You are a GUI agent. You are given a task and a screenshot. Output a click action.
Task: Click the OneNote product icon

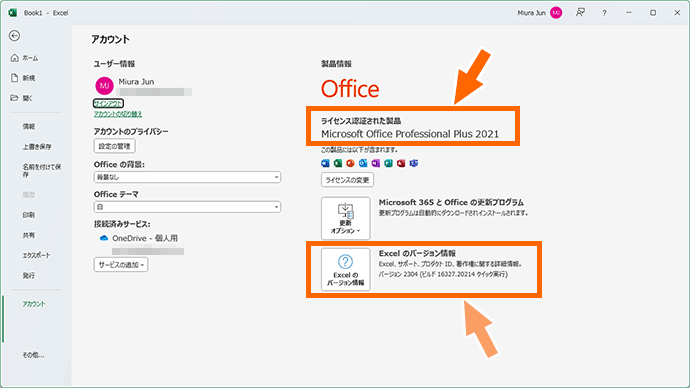[x=376, y=163]
